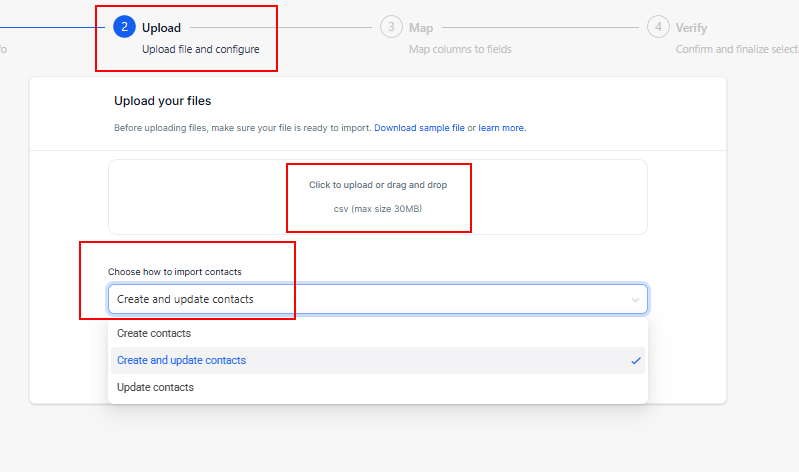The height and width of the screenshot is (472, 799).
Task: Click the Map columns to fields subtitle
Action: [460, 49]
